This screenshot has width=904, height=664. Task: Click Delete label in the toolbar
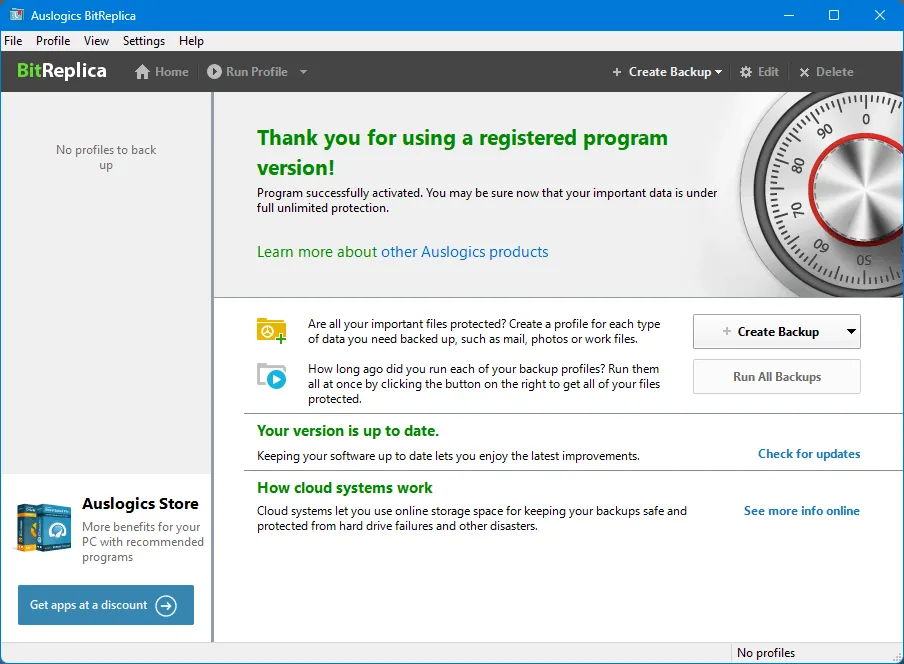click(x=834, y=72)
